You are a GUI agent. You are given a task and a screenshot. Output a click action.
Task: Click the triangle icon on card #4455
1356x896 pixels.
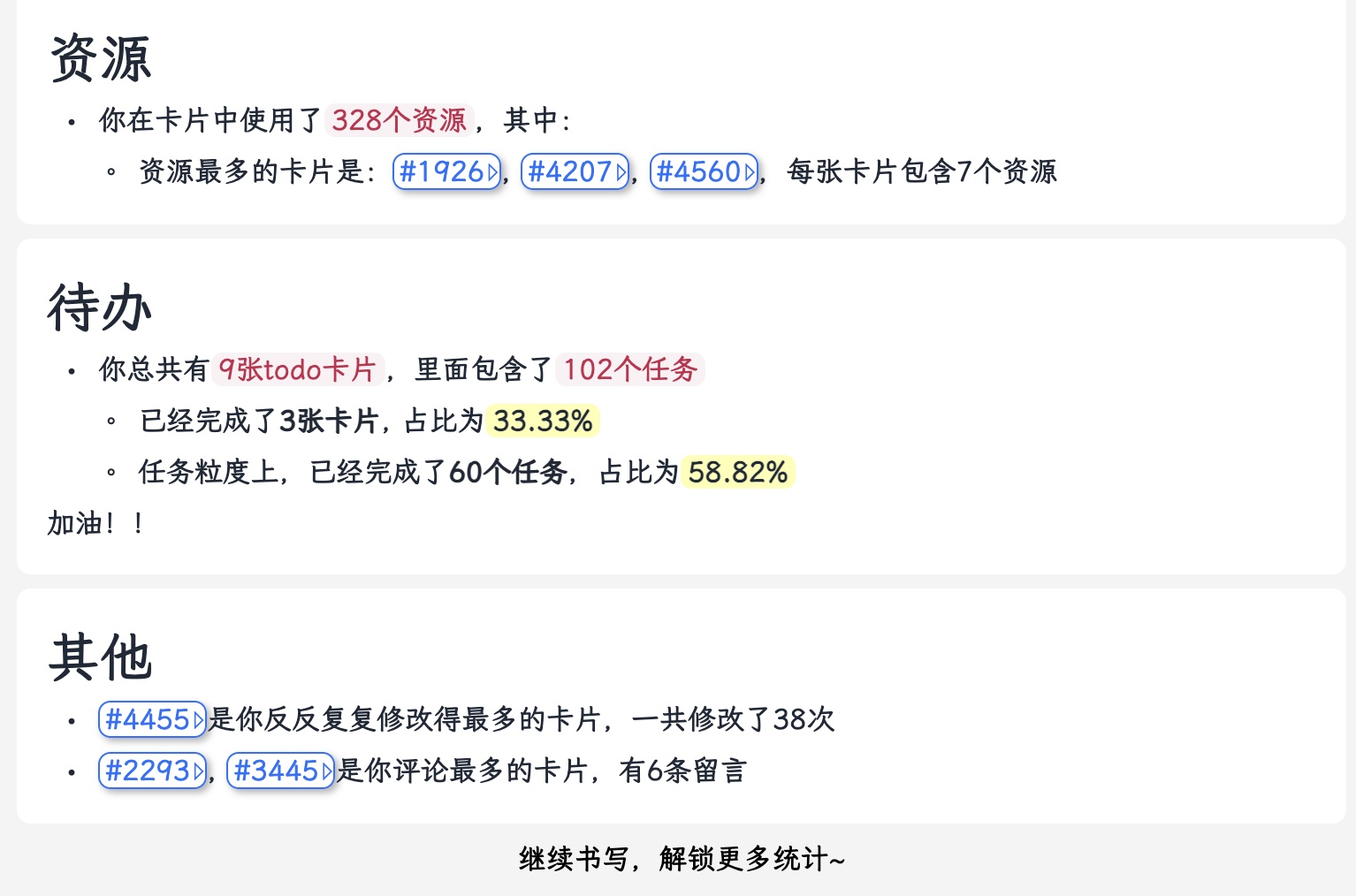point(199,720)
